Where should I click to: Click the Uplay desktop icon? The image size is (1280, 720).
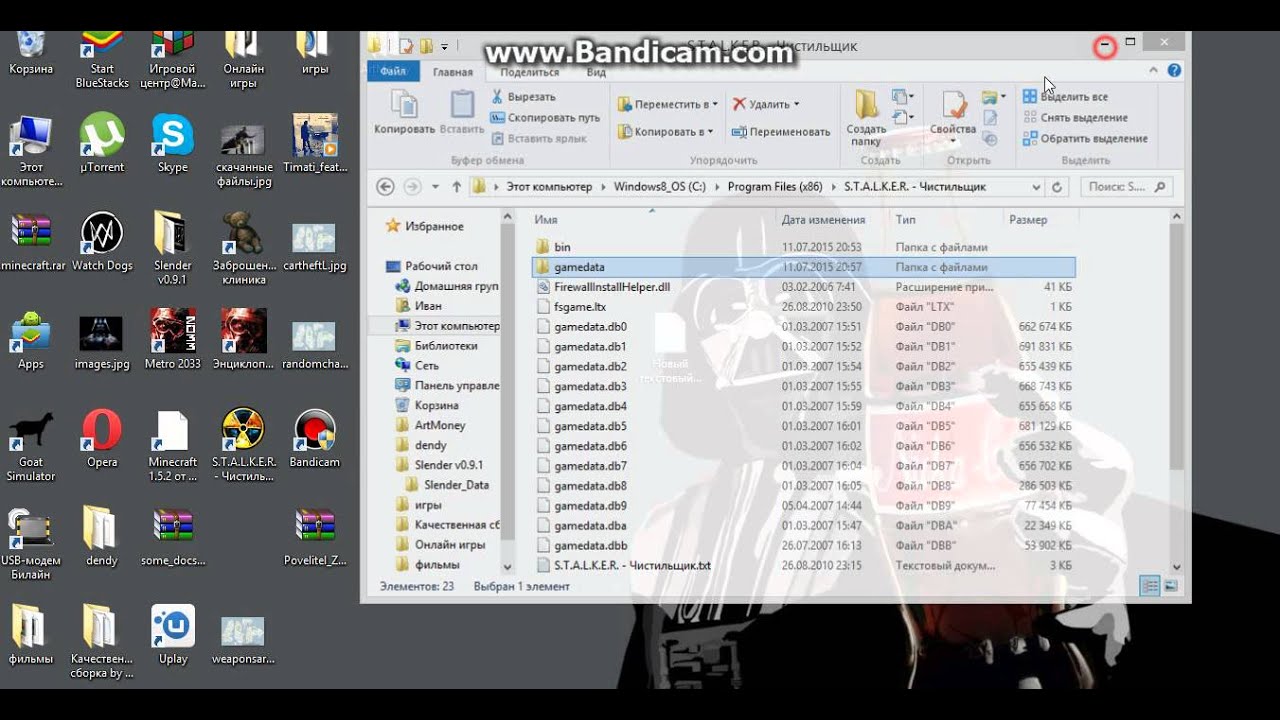pyautogui.click(x=173, y=634)
